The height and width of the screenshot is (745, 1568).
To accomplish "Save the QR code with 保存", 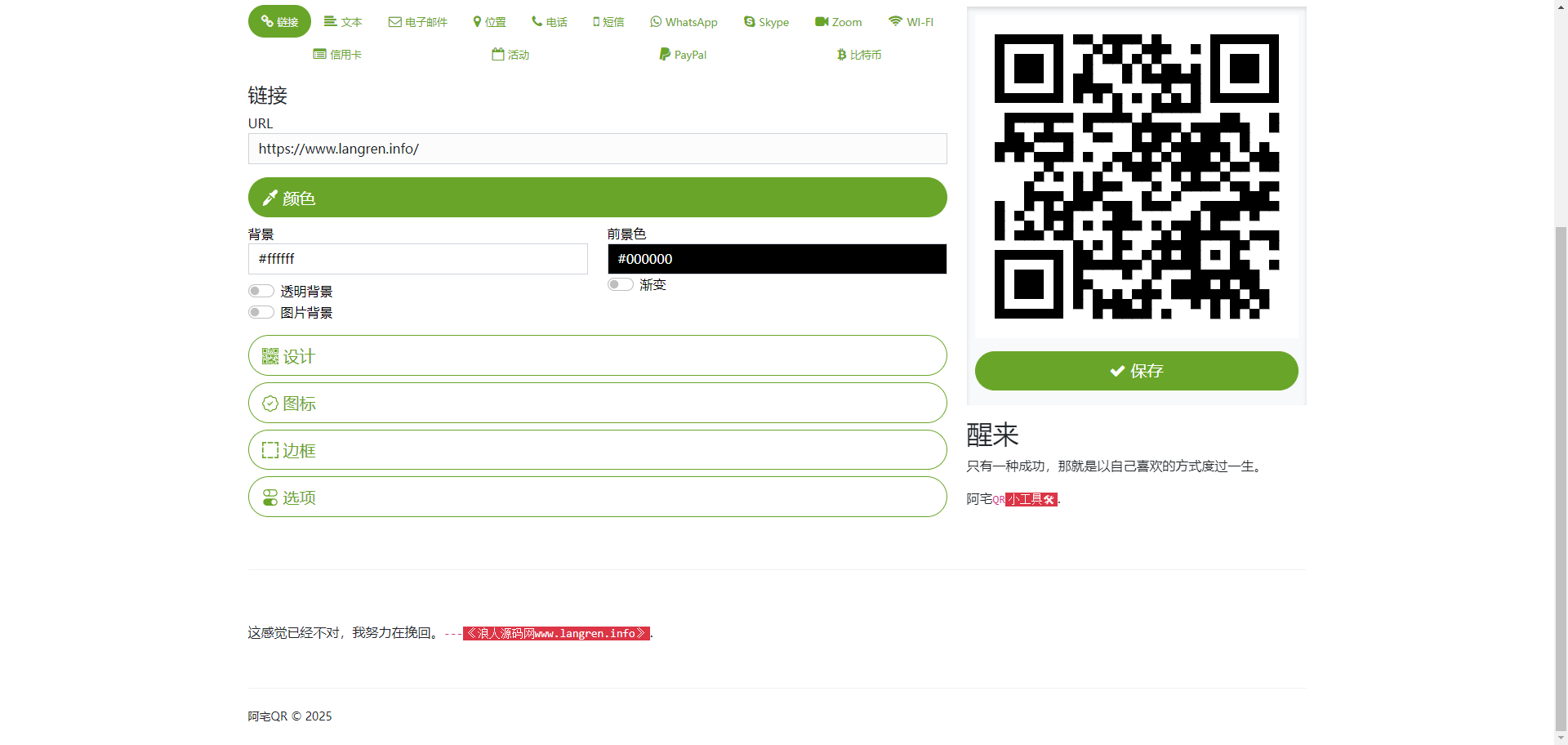I will coord(1137,371).
